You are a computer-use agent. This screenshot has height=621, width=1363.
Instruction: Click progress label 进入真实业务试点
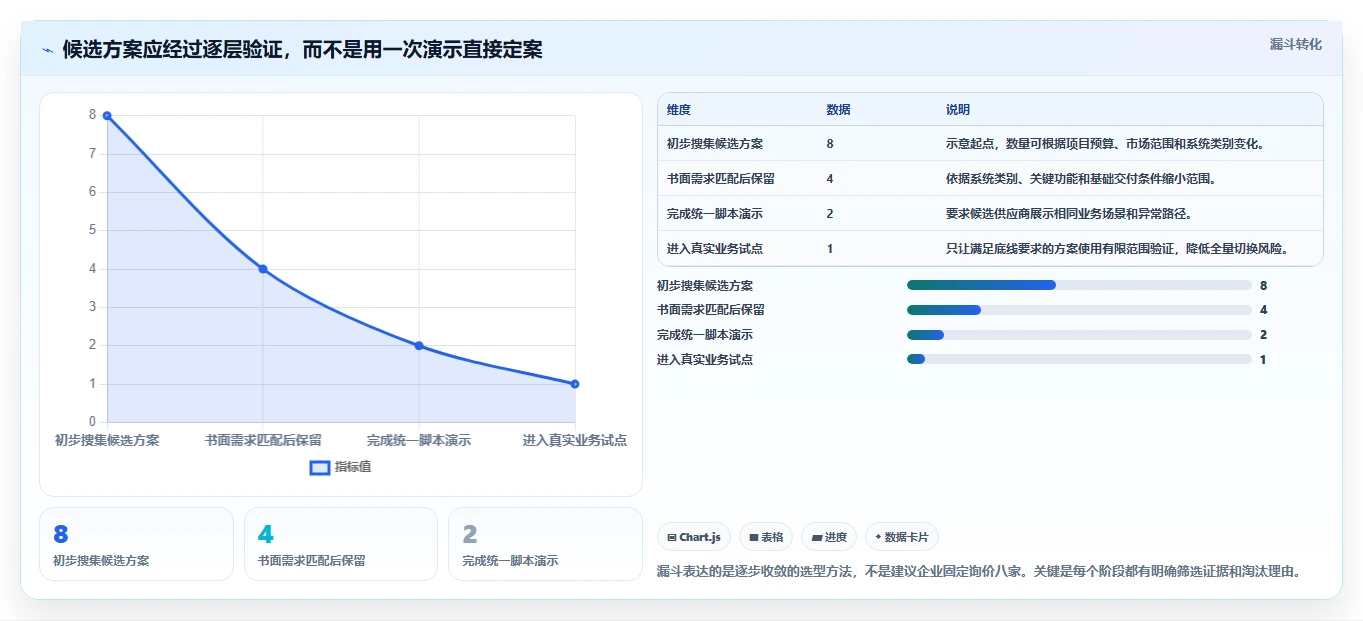tap(705, 359)
